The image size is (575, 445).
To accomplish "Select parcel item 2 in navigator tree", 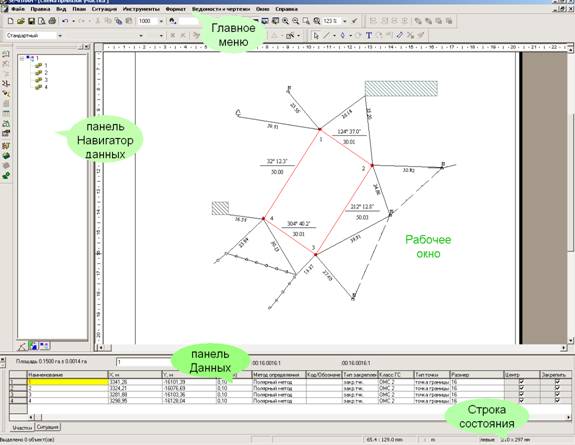I will tap(41, 73).
